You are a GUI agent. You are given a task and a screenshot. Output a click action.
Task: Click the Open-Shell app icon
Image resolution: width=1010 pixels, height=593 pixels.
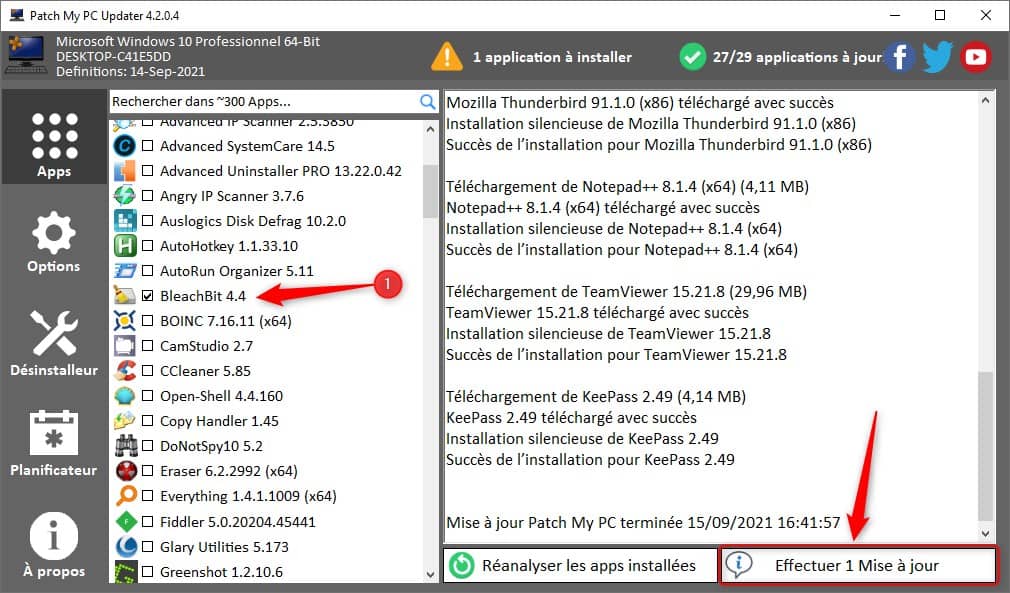pos(124,396)
